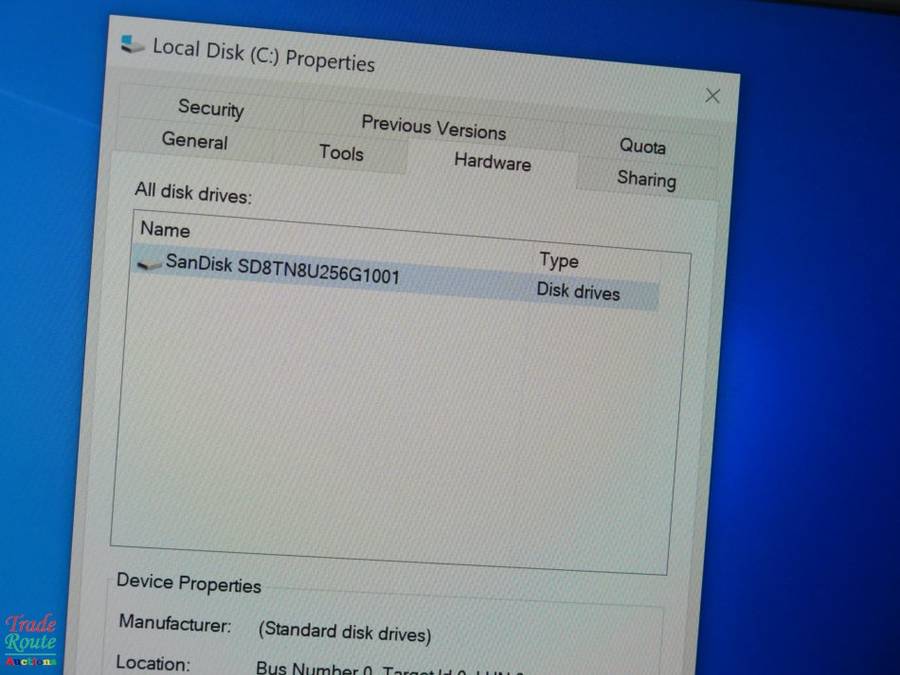Click the Disk drives type cell

[x=578, y=293]
